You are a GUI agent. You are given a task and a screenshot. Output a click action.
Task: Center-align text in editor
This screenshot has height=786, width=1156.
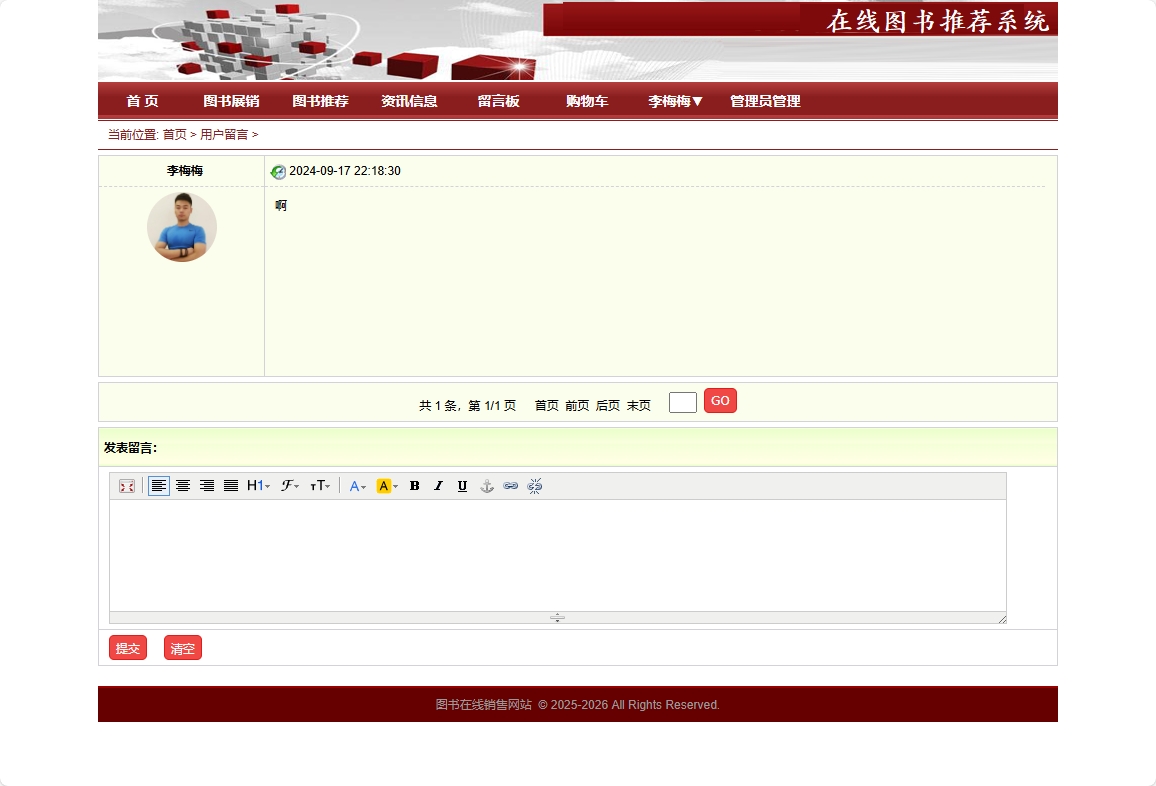[x=183, y=486]
